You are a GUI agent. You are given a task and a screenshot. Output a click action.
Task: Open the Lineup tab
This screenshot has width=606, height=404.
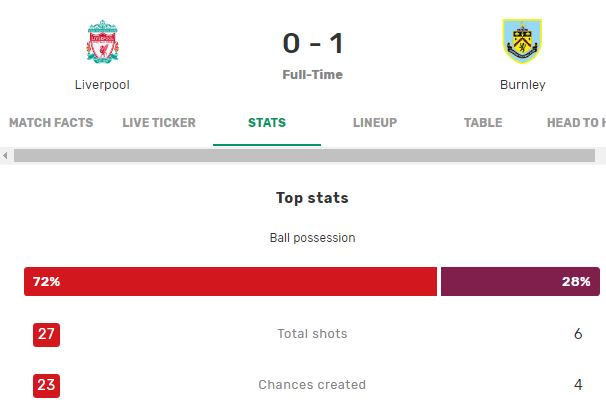click(375, 123)
